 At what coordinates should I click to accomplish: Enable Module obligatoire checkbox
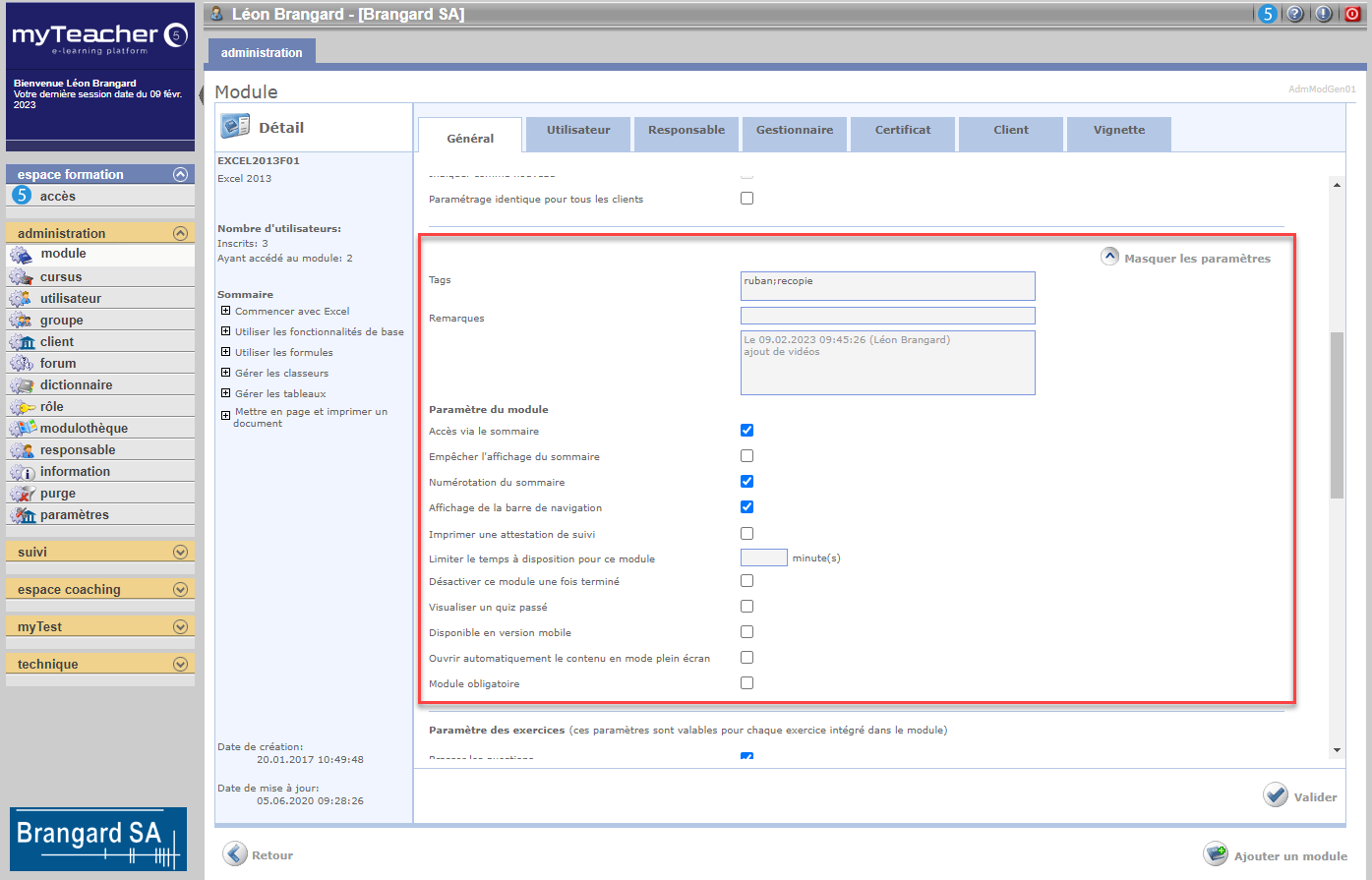(x=746, y=683)
